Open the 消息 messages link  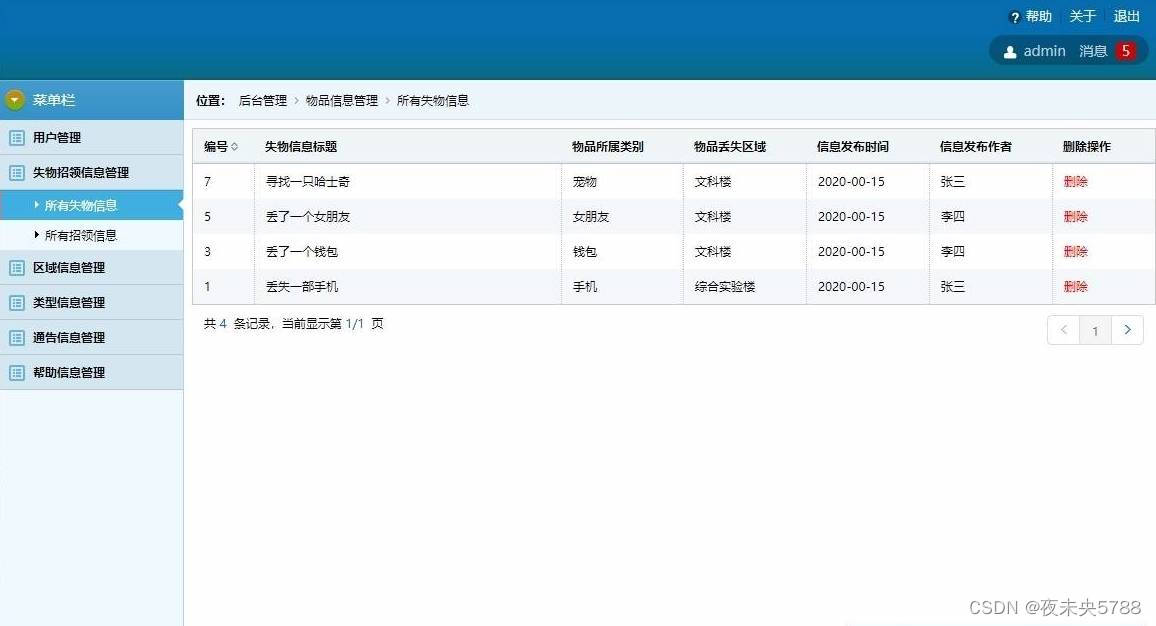[1093, 51]
